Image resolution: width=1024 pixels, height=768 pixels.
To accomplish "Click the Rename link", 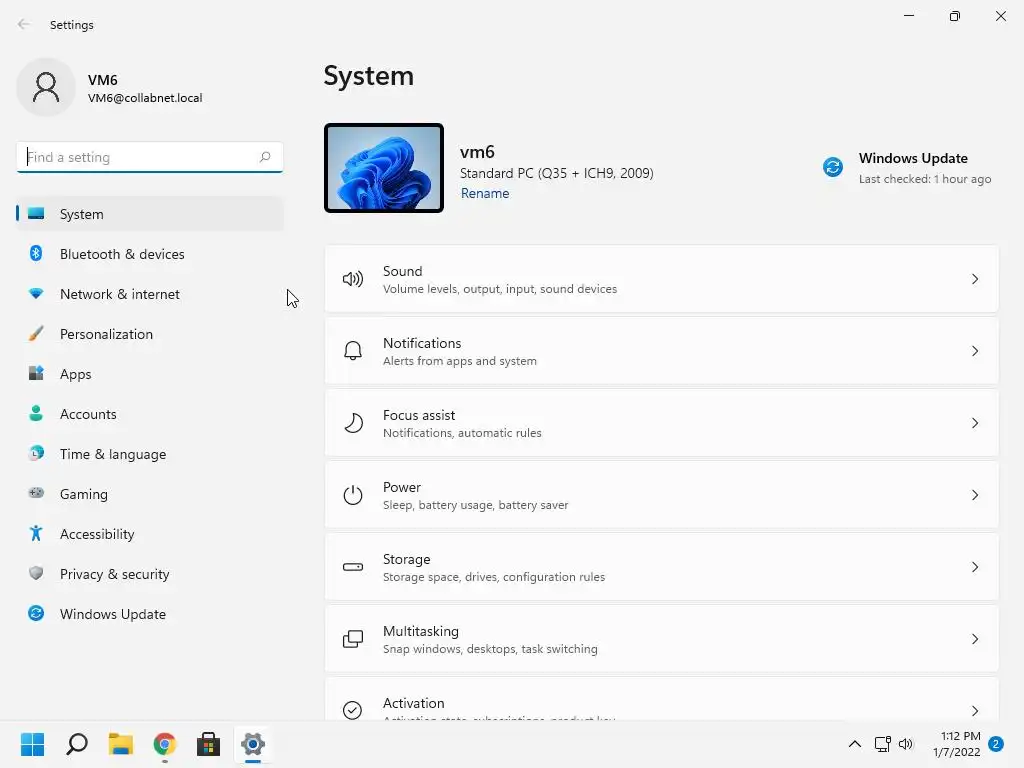I will tap(485, 193).
